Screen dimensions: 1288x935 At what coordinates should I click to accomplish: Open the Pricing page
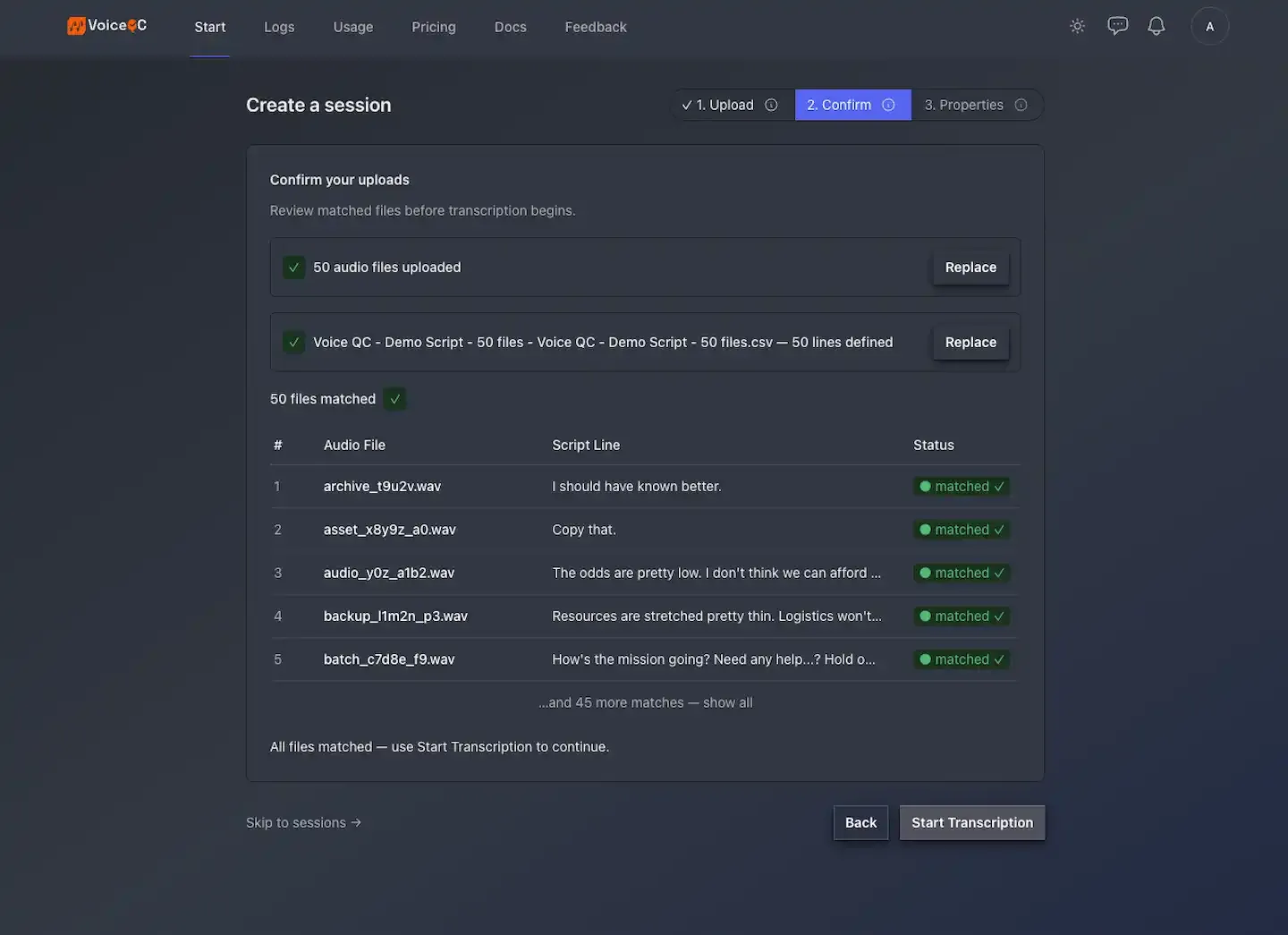click(434, 27)
